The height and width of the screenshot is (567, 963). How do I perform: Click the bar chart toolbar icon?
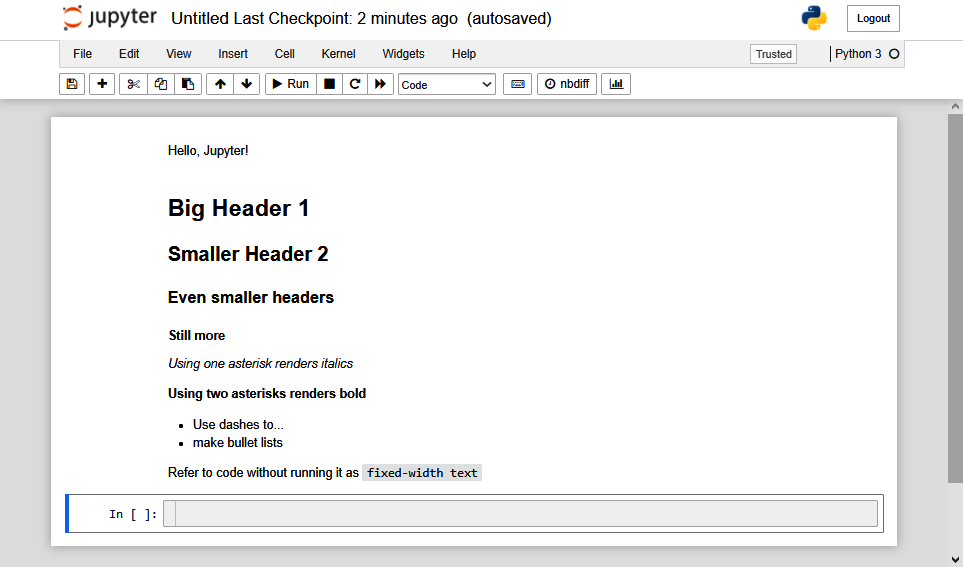tap(616, 84)
